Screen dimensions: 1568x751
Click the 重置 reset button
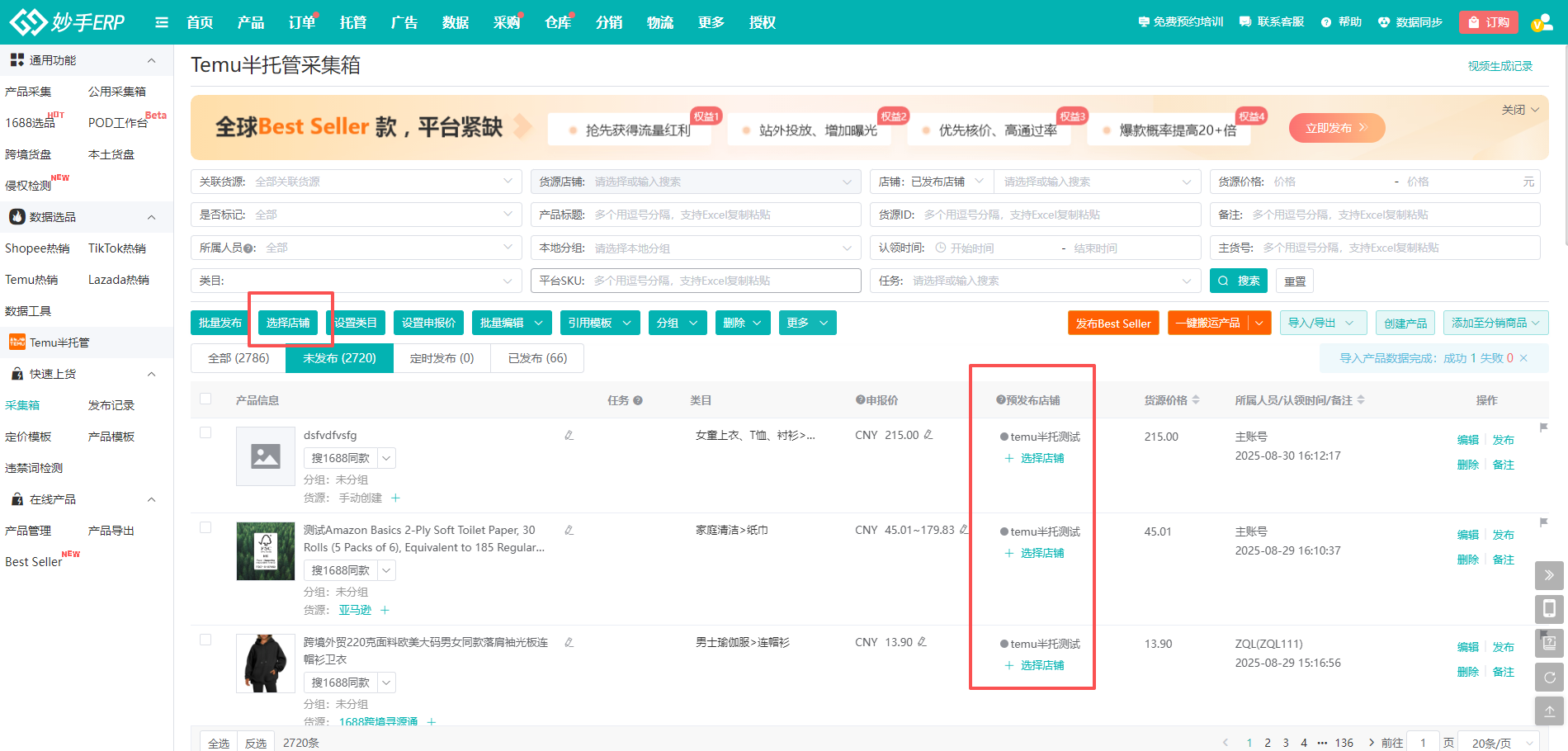(x=1295, y=281)
